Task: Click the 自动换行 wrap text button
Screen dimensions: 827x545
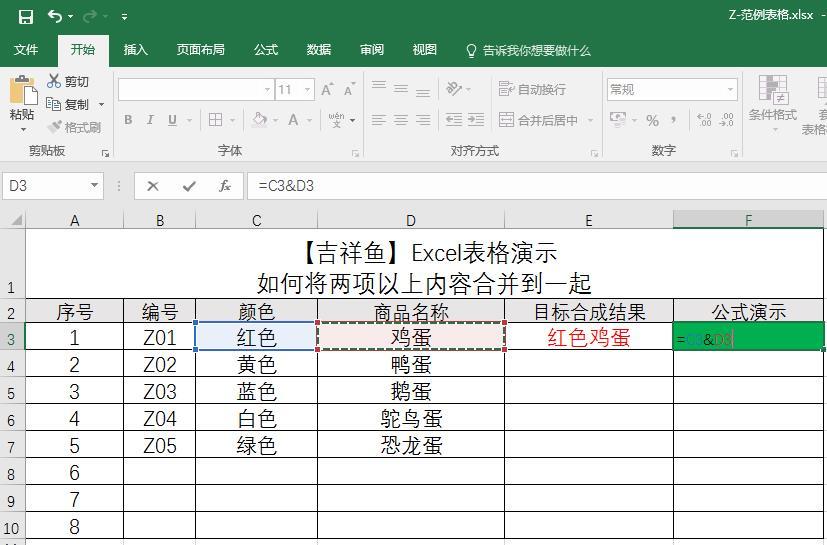Action: pos(532,89)
